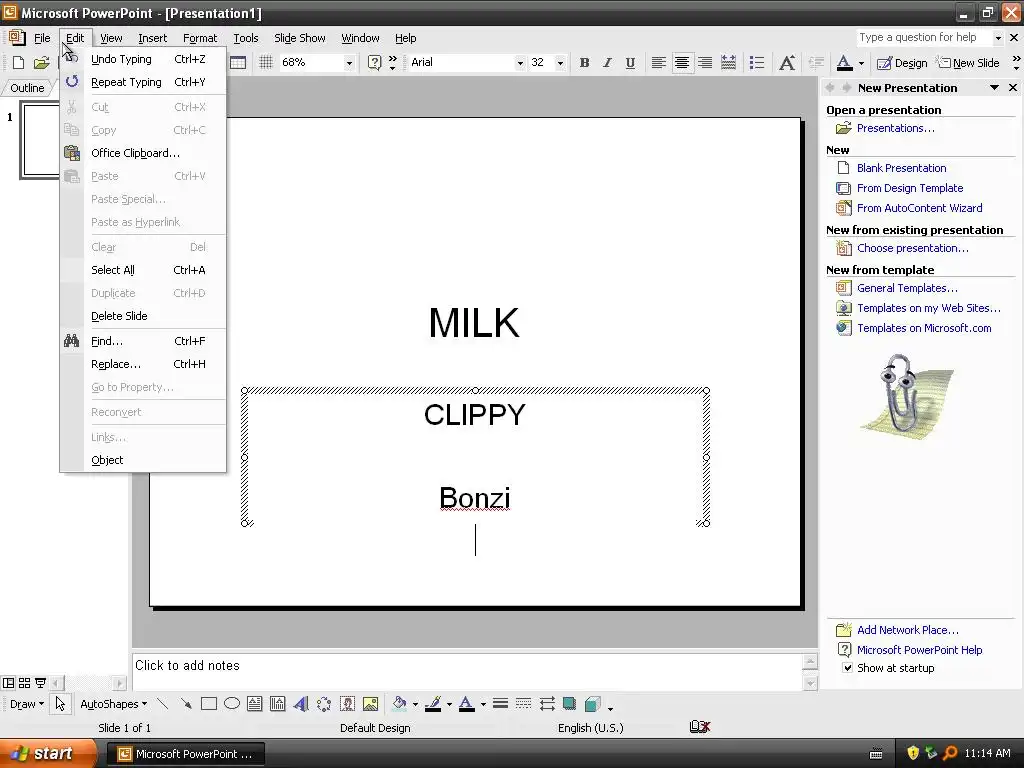Image resolution: width=1024 pixels, height=768 pixels.
Task: Click the Vertical Text Box icon
Action: (278, 703)
